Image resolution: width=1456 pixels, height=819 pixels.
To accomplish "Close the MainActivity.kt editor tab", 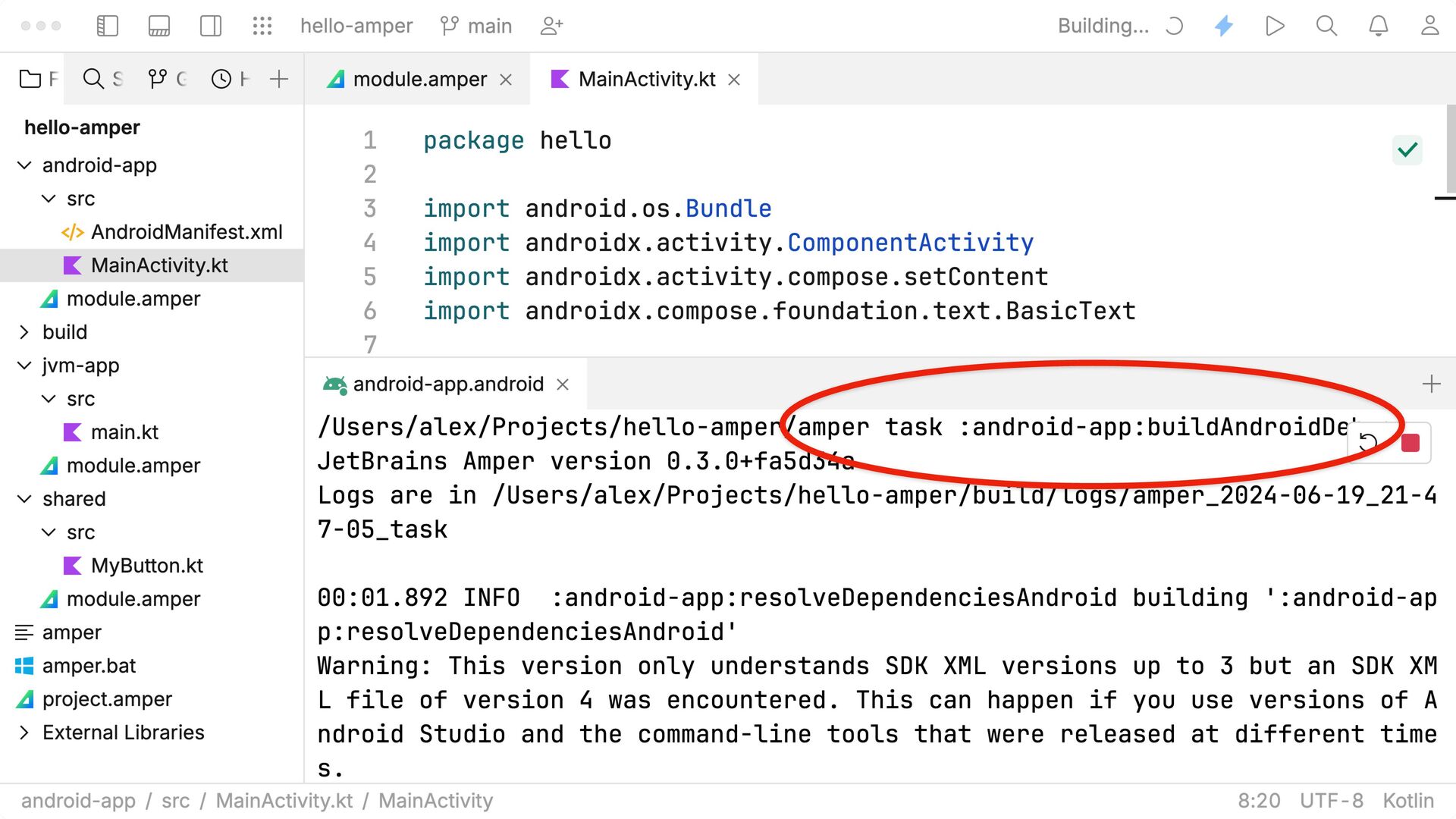I will [x=734, y=80].
